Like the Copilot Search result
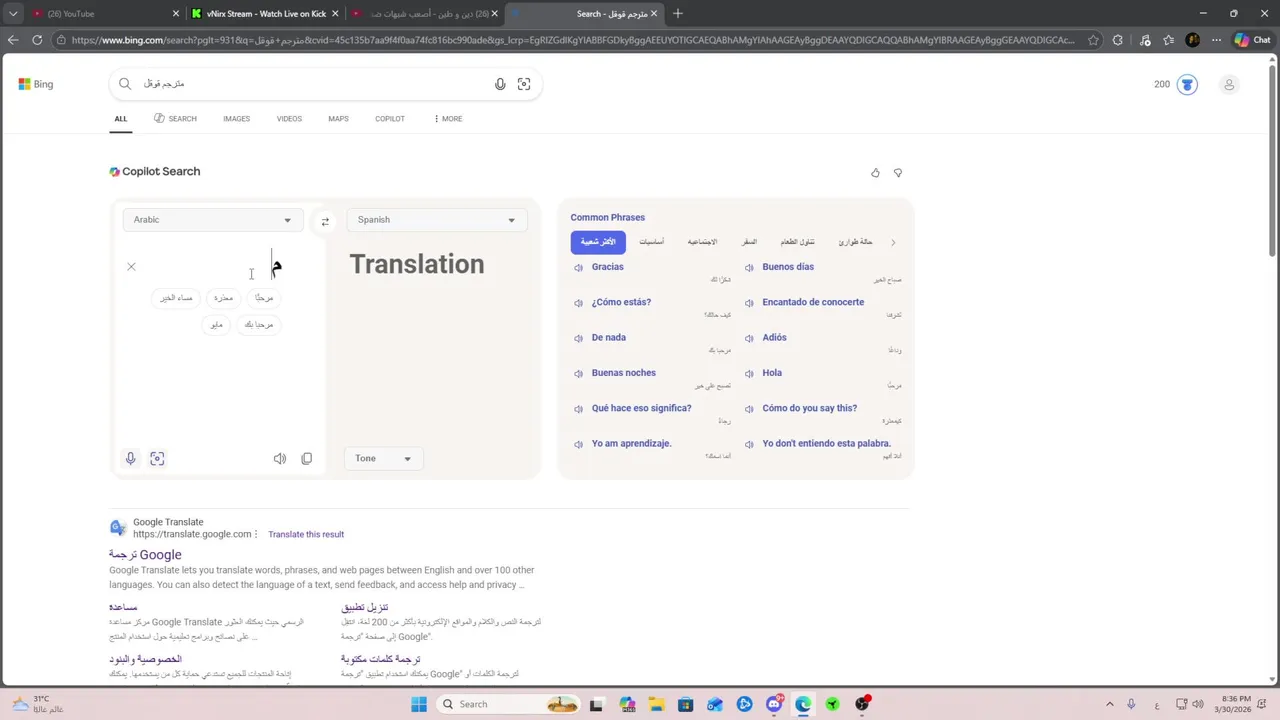Screen dimensions: 1280x720 [875, 173]
